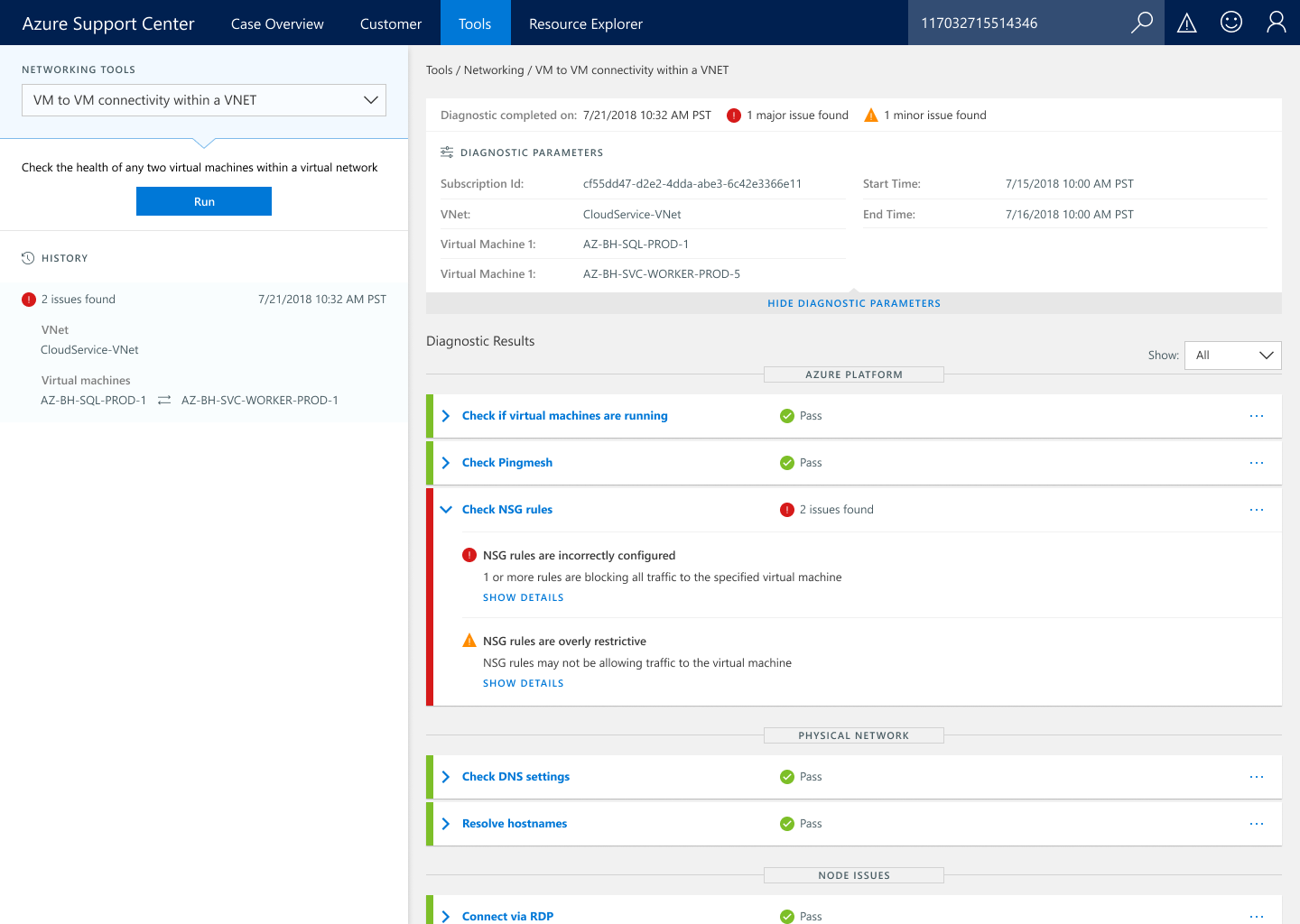This screenshot has width=1300, height=924.
Task: Go to the Case Overview tab
Action: [x=277, y=23]
